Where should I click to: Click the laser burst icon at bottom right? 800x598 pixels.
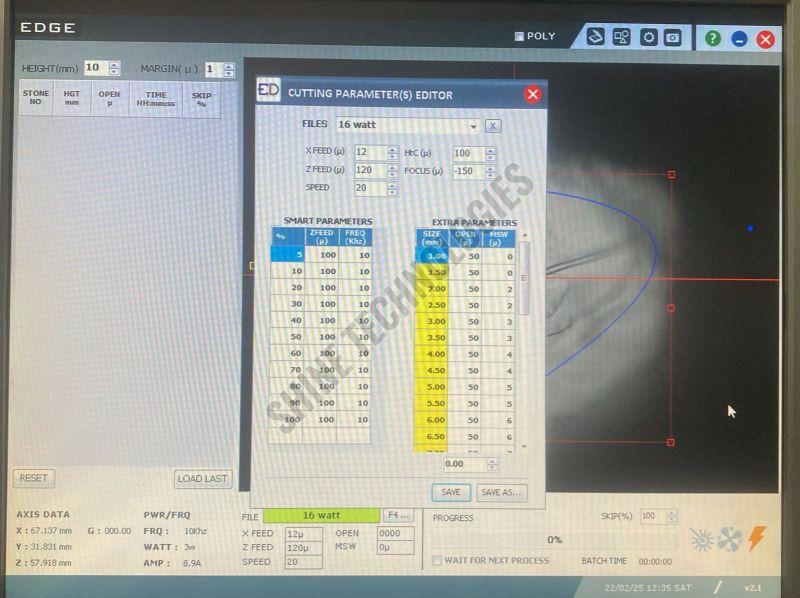click(703, 539)
